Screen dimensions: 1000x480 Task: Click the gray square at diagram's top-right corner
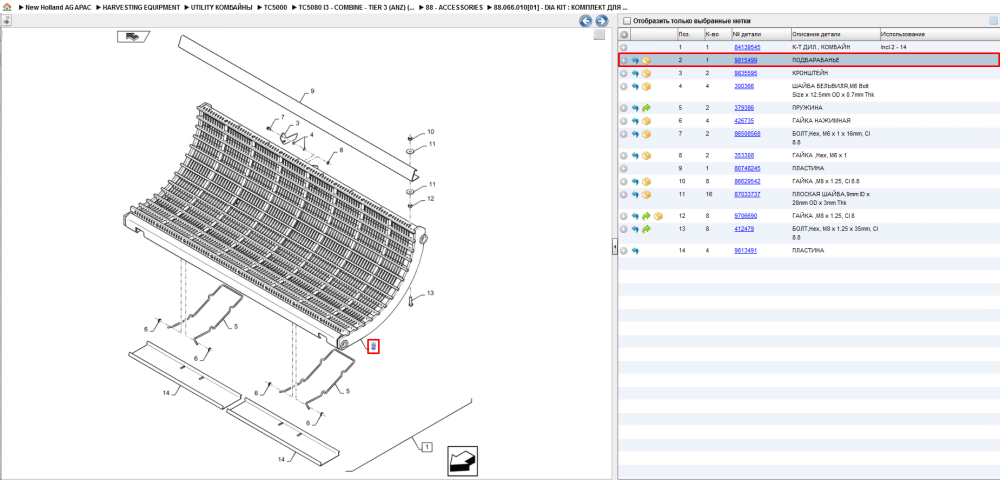point(599,35)
